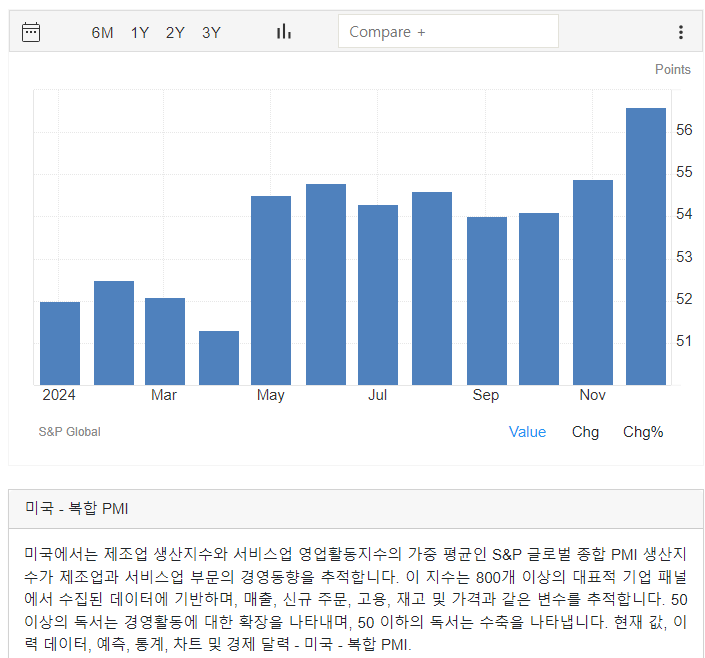Image resolution: width=705 pixels, height=658 pixels.
Task: Click the tallest December bar
Action: (x=646, y=246)
